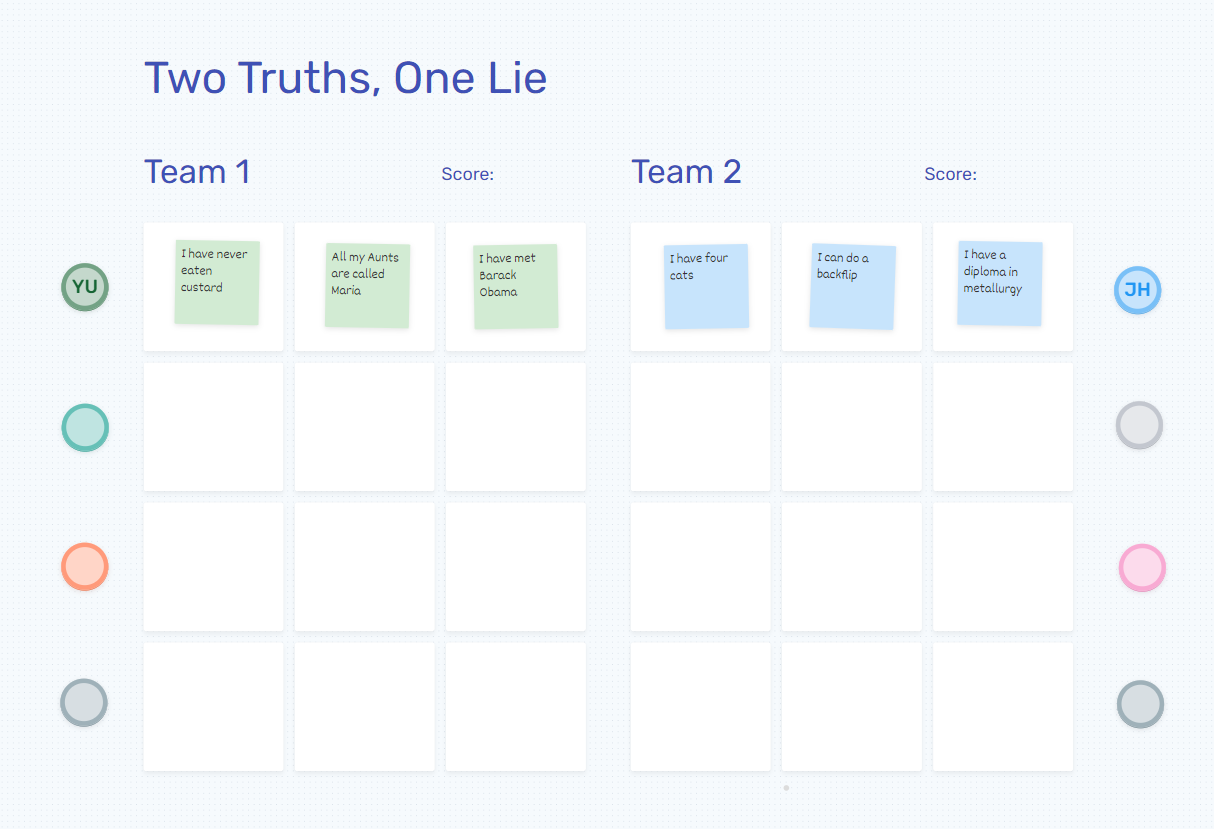This screenshot has width=1214, height=829.
Task: Select the Team 1 heading
Action: (197, 172)
